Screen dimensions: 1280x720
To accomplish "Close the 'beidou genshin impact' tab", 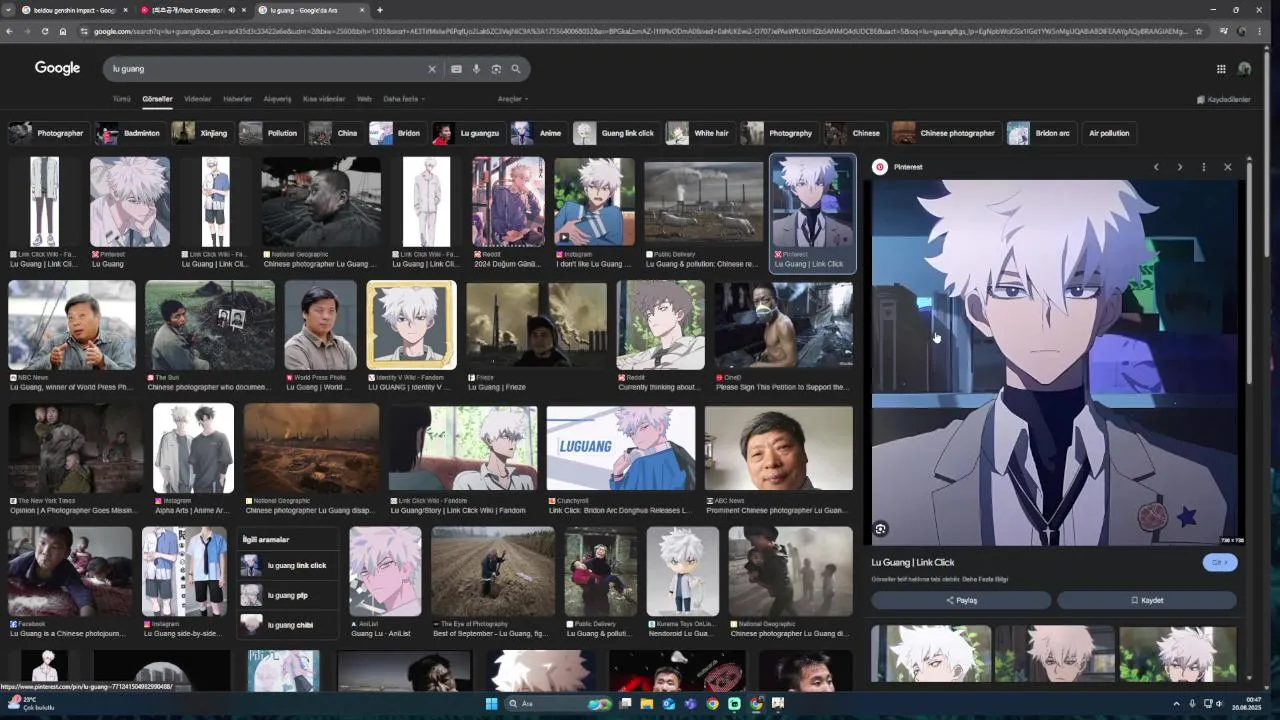I will point(125,10).
